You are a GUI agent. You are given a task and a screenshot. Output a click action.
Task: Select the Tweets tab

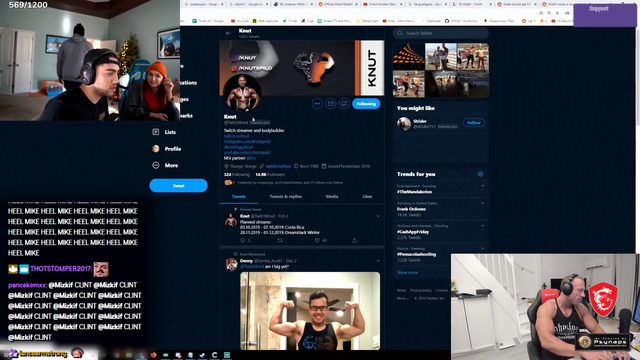[239, 196]
